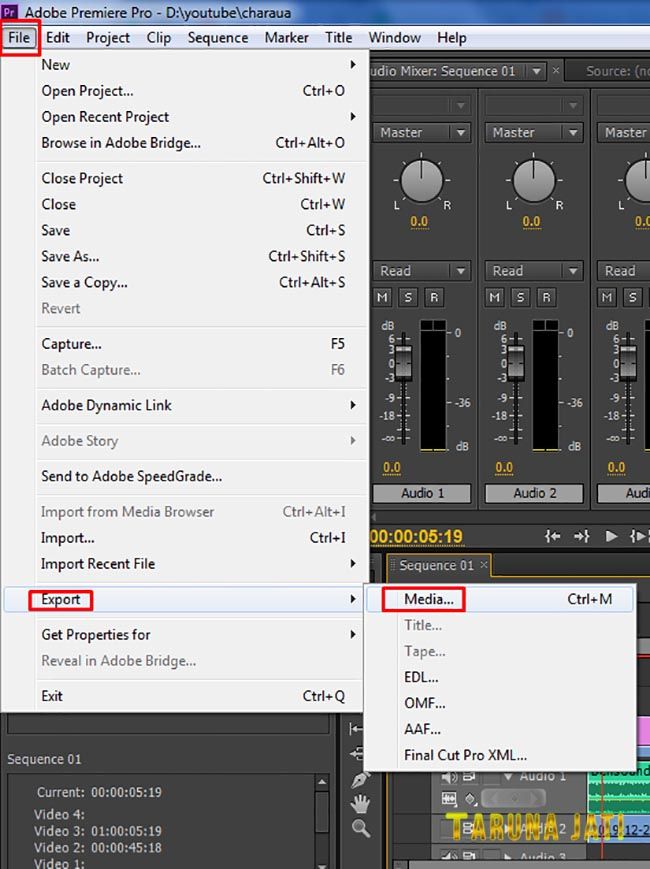Expand Get Properties for submenu
This screenshot has height=869, width=650.
353,635
